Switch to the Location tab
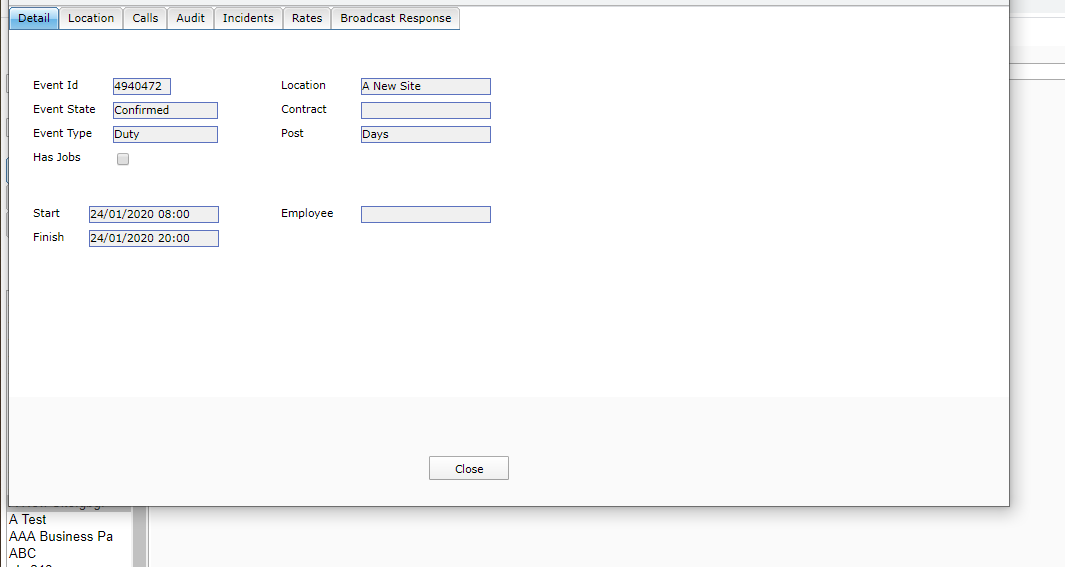The width and height of the screenshot is (1065, 567). coord(91,18)
